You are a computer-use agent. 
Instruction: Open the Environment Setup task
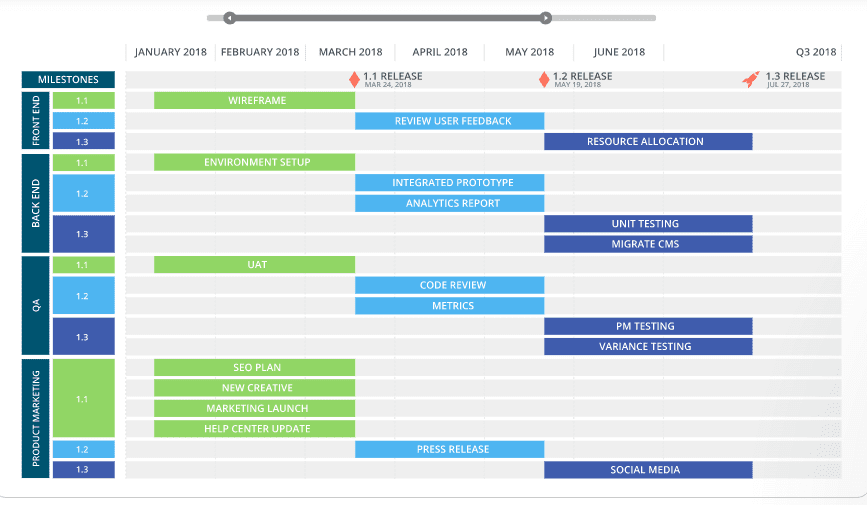coord(254,163)
